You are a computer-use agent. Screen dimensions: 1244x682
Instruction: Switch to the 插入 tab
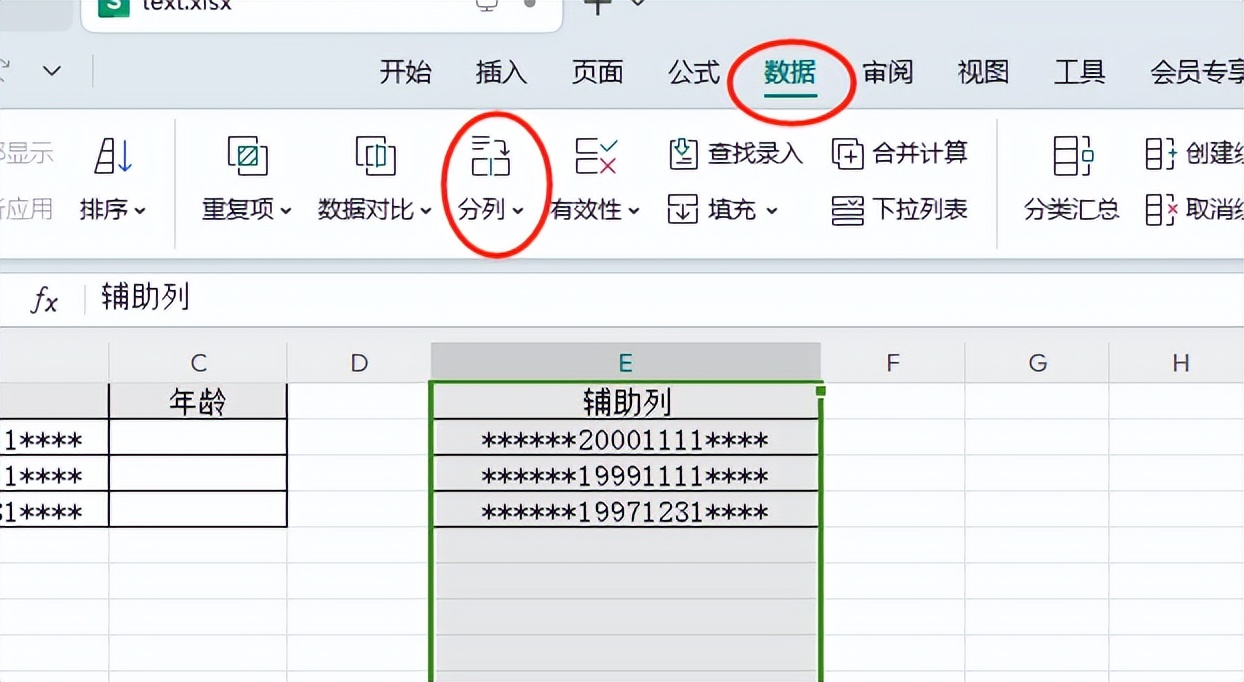501,72
